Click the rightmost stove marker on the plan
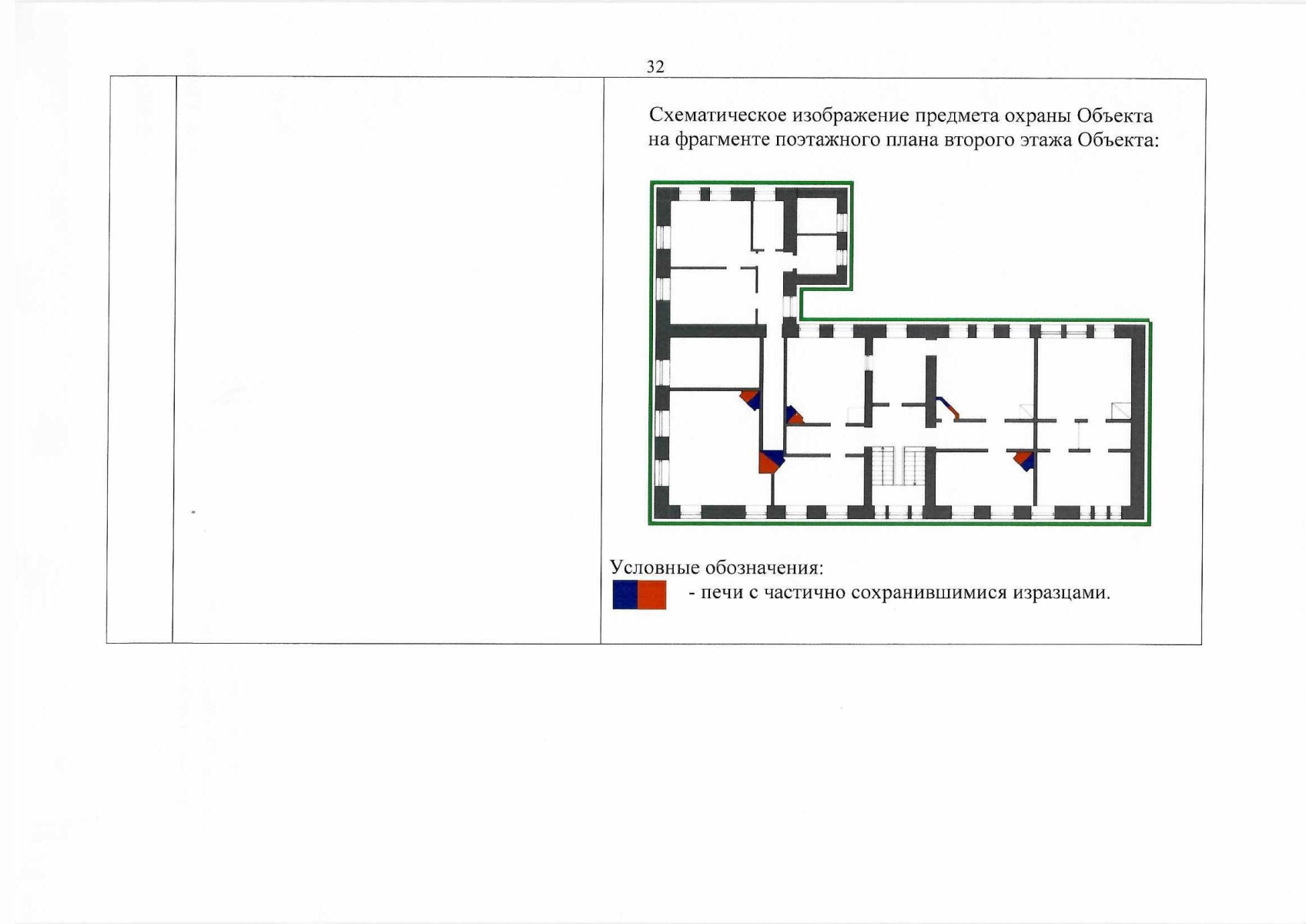Screen dimensions: 1306x924 tap(1023, 460)
